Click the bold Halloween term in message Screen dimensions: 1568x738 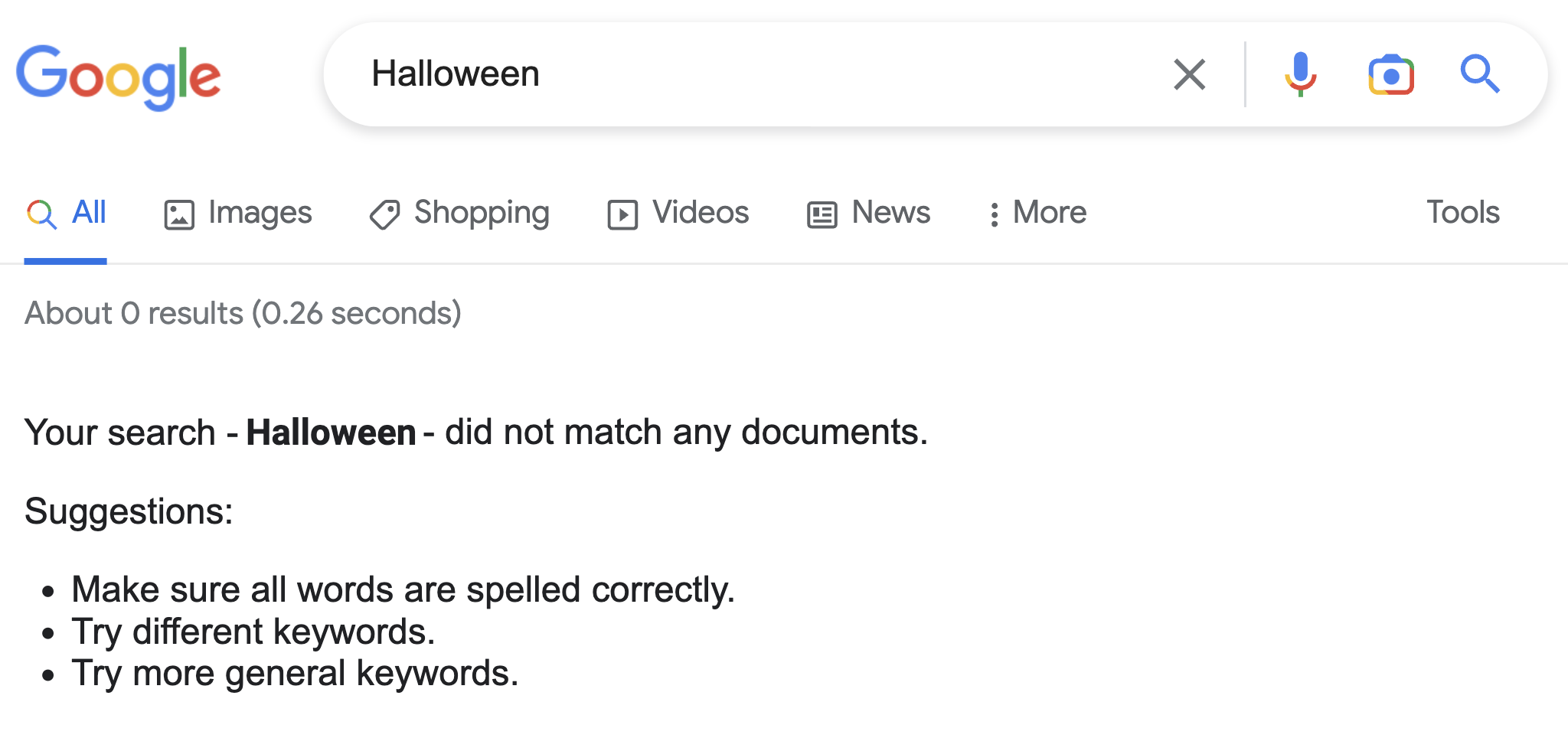click(x=331, y=433)
